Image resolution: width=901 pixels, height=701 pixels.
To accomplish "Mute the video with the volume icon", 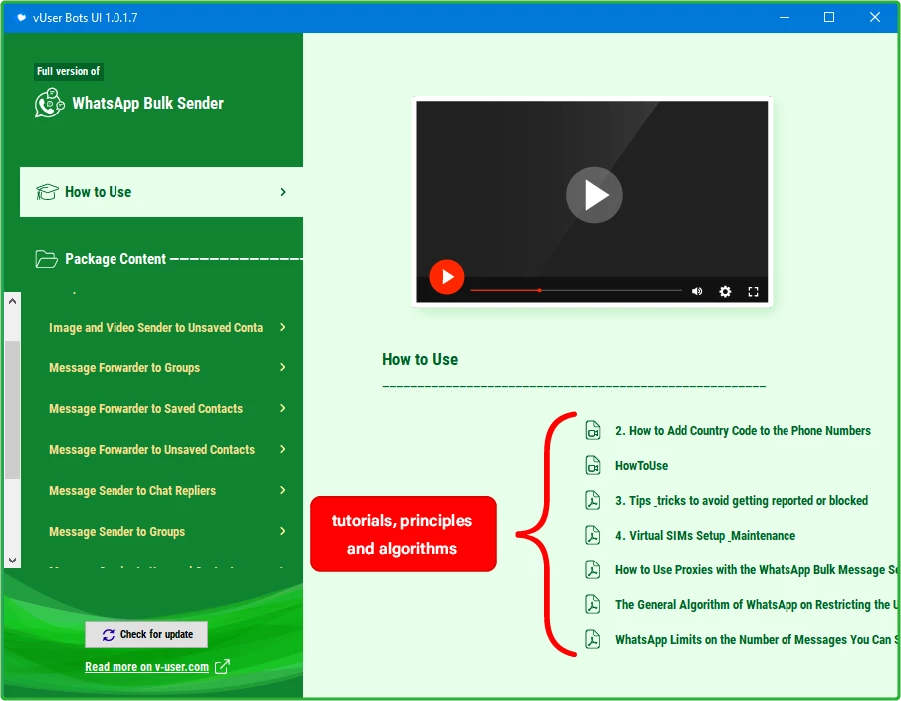I will 697,291.
